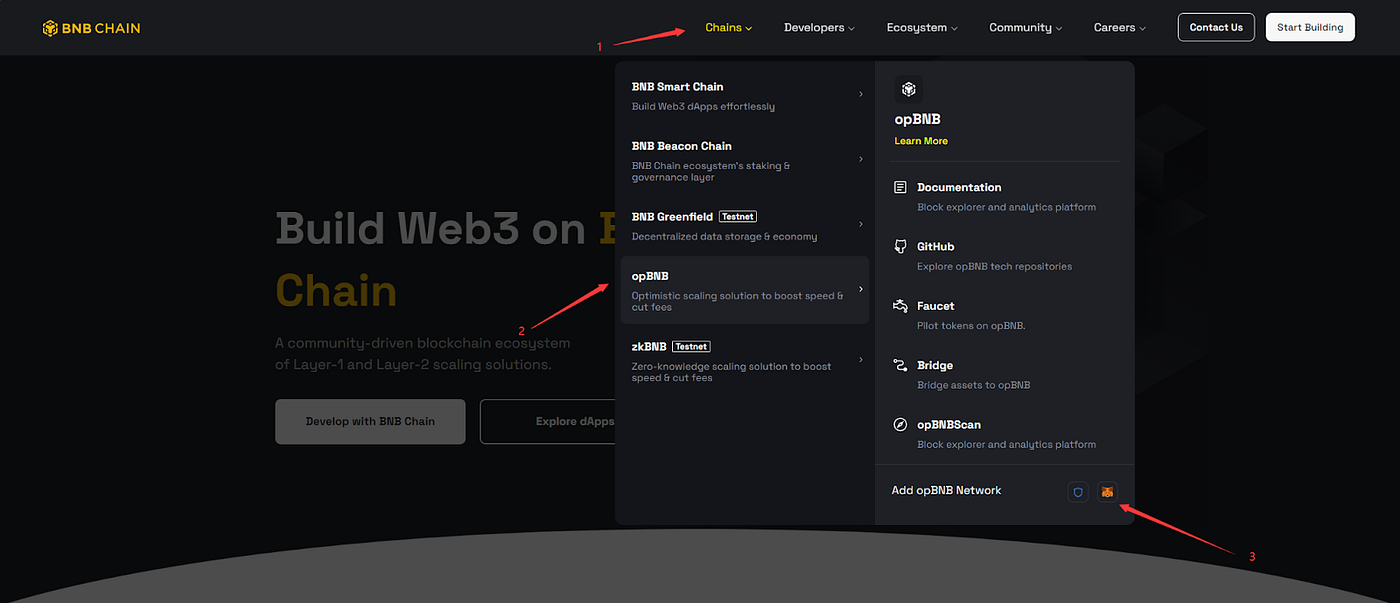
Task: Click Develop with BNB Chain button
Action: click(370, 421)
